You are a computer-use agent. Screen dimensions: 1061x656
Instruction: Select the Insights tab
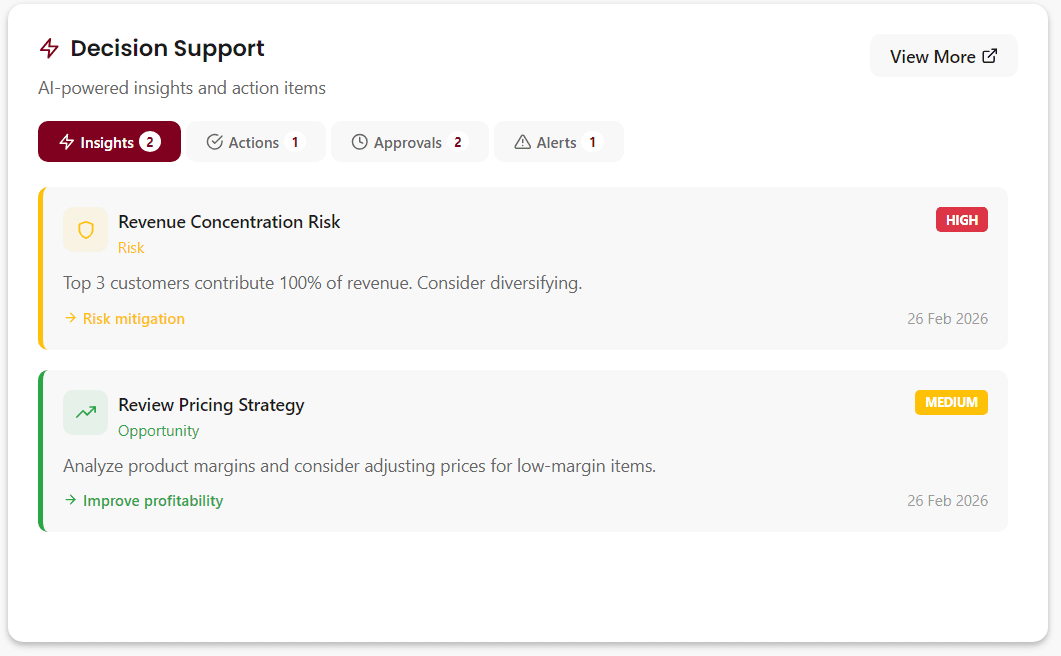click(x=109, y=141)
